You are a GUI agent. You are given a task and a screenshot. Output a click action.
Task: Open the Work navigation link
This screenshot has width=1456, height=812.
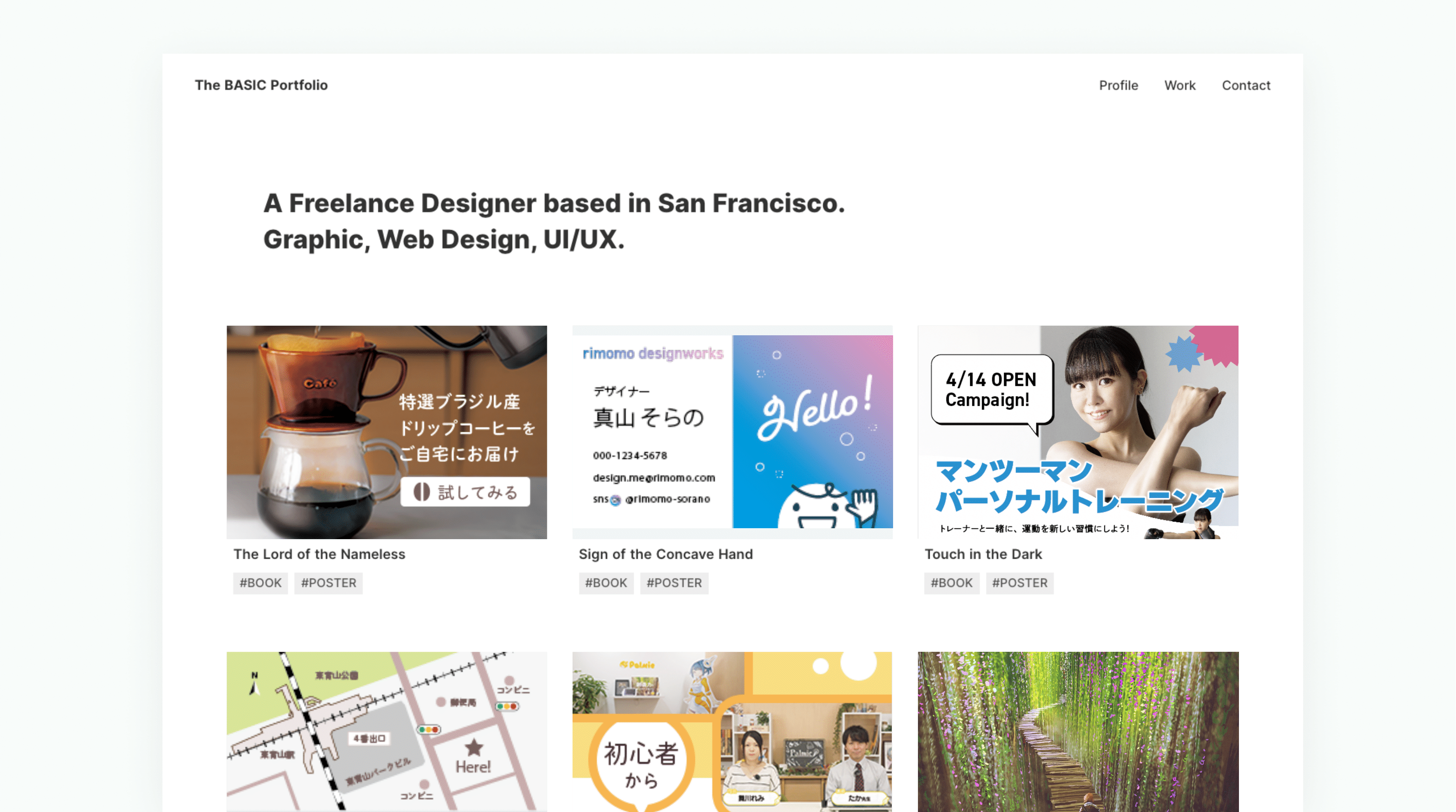click(x=1180, y=85)
